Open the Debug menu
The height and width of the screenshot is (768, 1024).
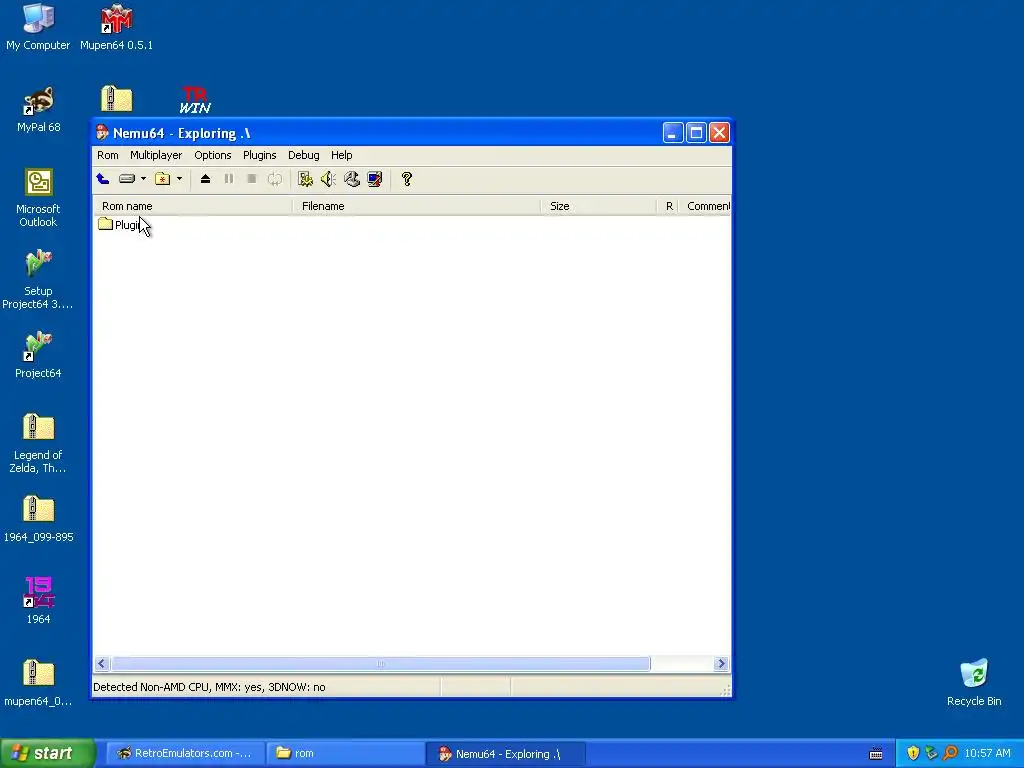(x=304, y=155)
